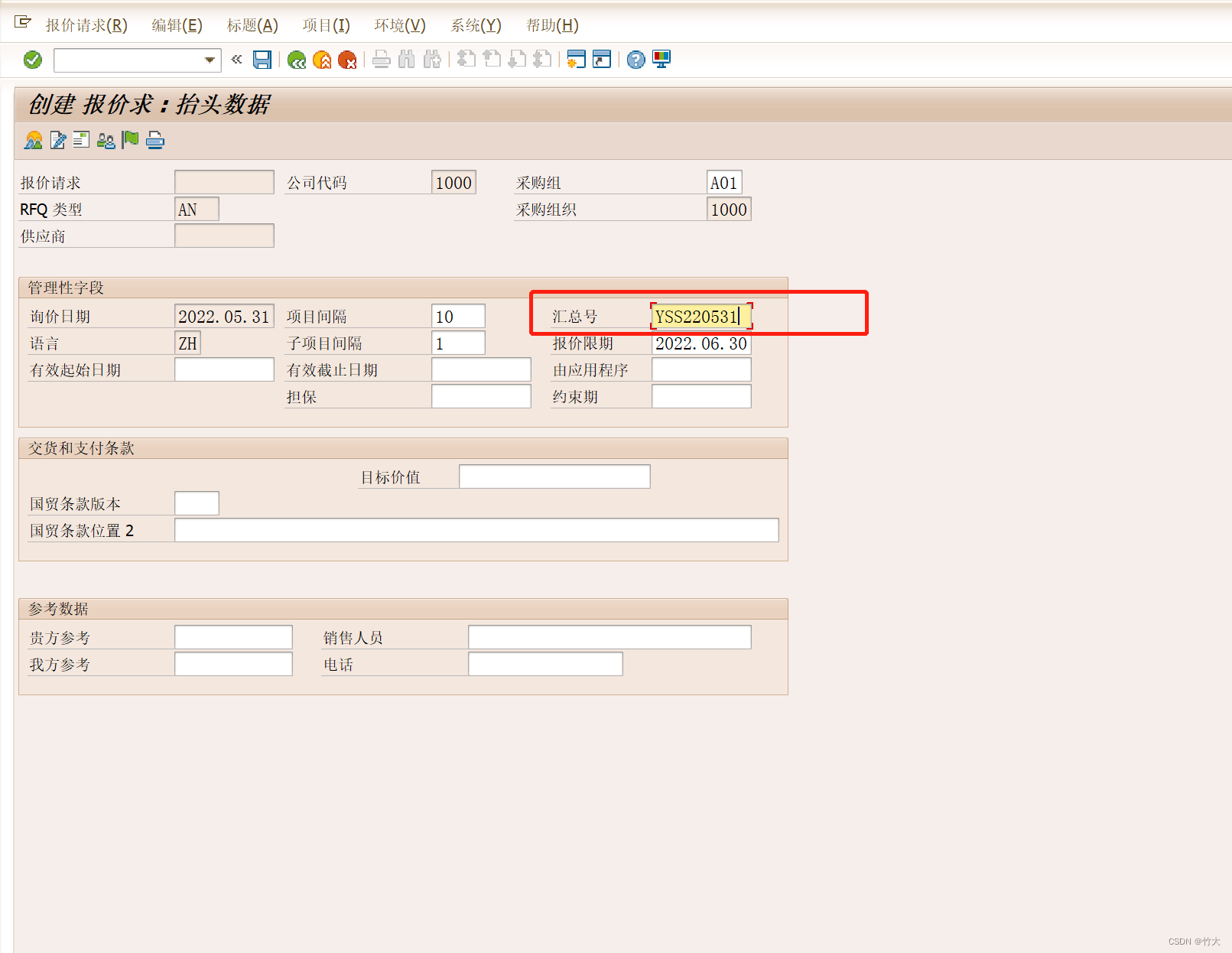Click the red Cancel icon
Viewport: 1232px width, 953px height.
coord(347,60)
